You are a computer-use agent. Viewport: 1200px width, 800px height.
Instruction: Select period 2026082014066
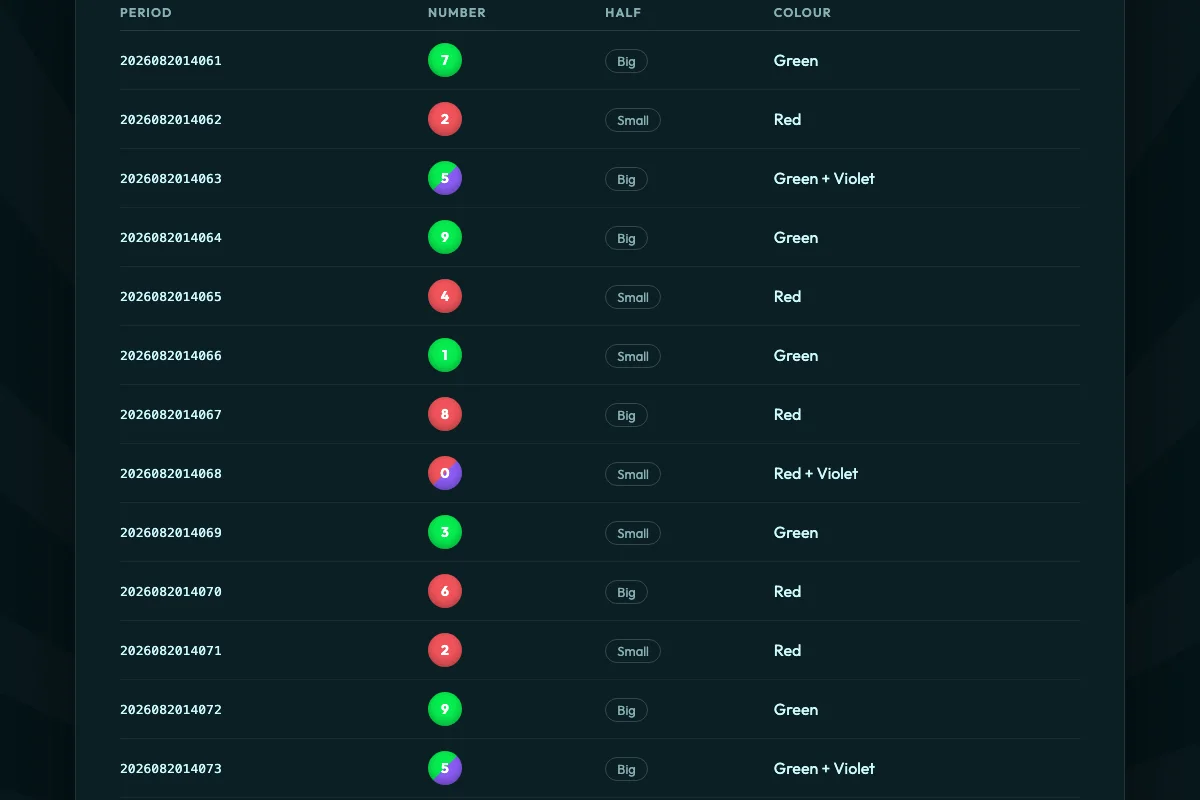tap(171, 356)
